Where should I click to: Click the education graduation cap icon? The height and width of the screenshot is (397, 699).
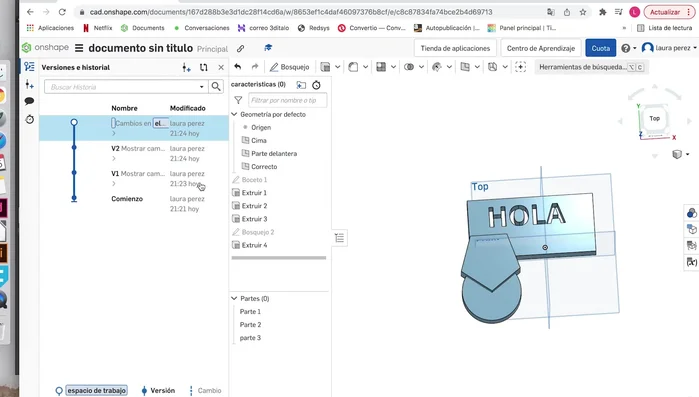pyautogui.click(x=268, y=48)
